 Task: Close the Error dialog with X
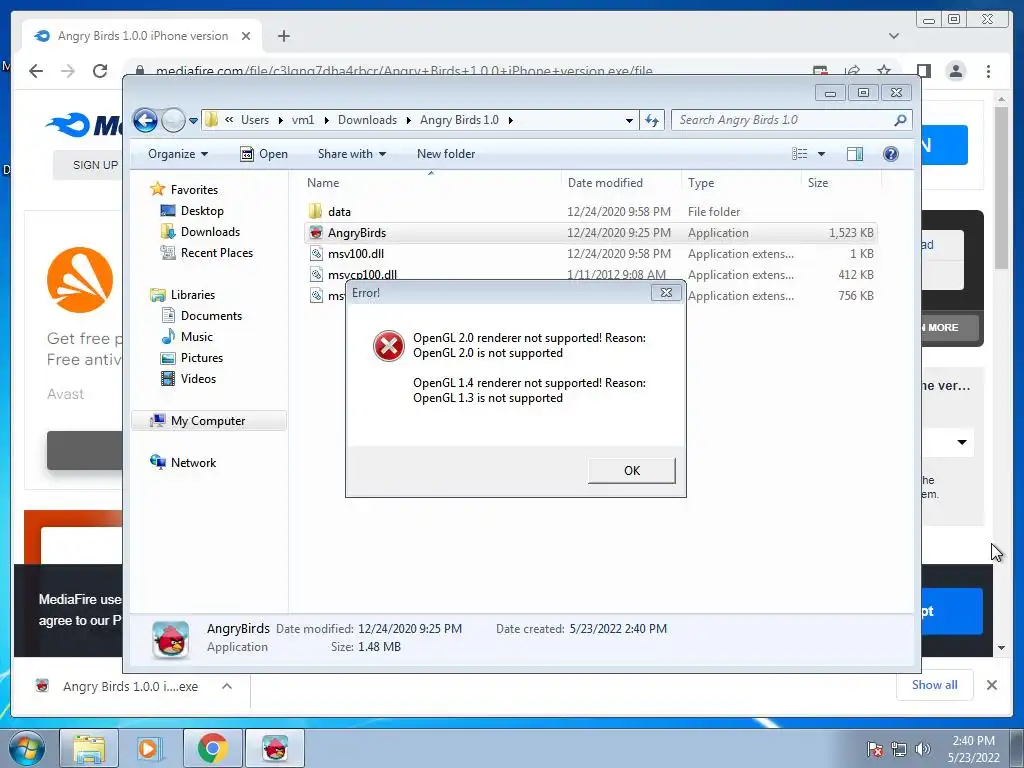(666, 293)
